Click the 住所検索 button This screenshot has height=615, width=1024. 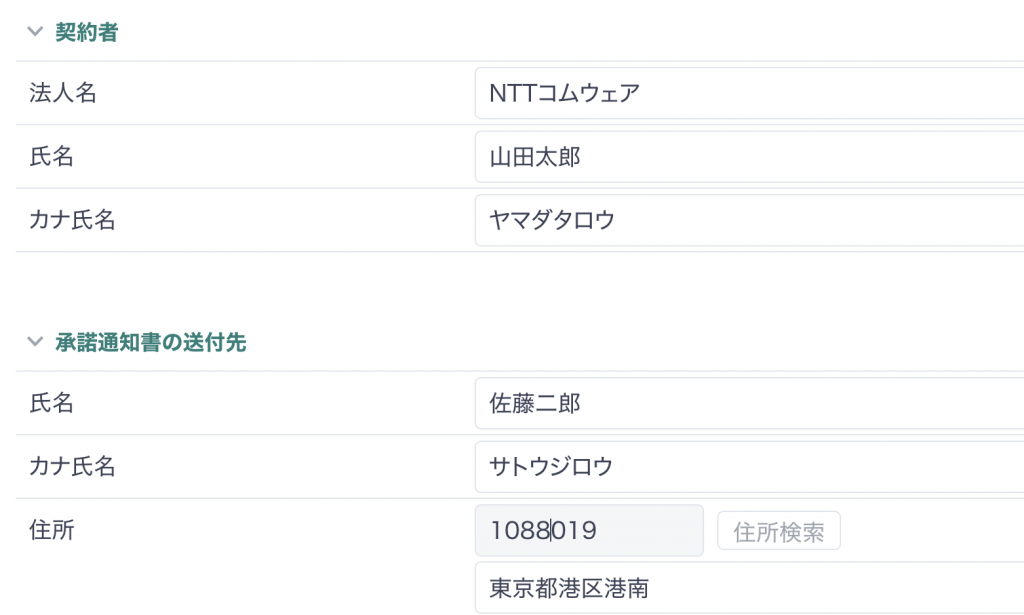[778, 531]
